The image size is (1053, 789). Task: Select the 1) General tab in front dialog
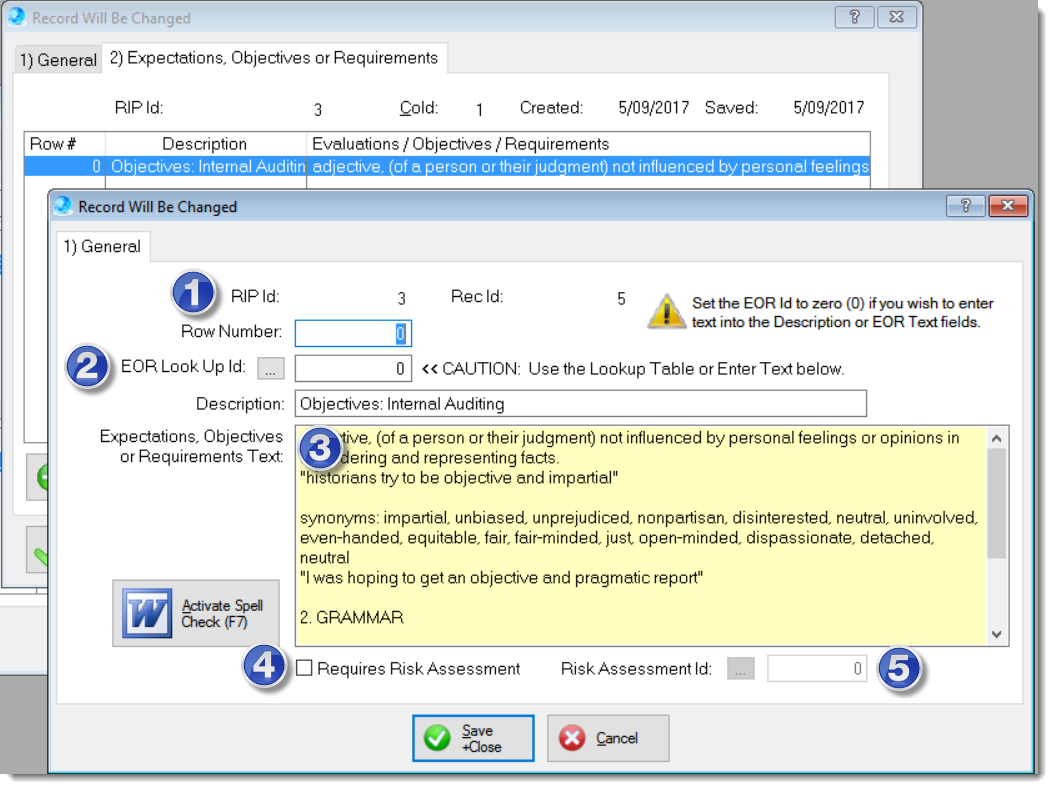[102, 246]
